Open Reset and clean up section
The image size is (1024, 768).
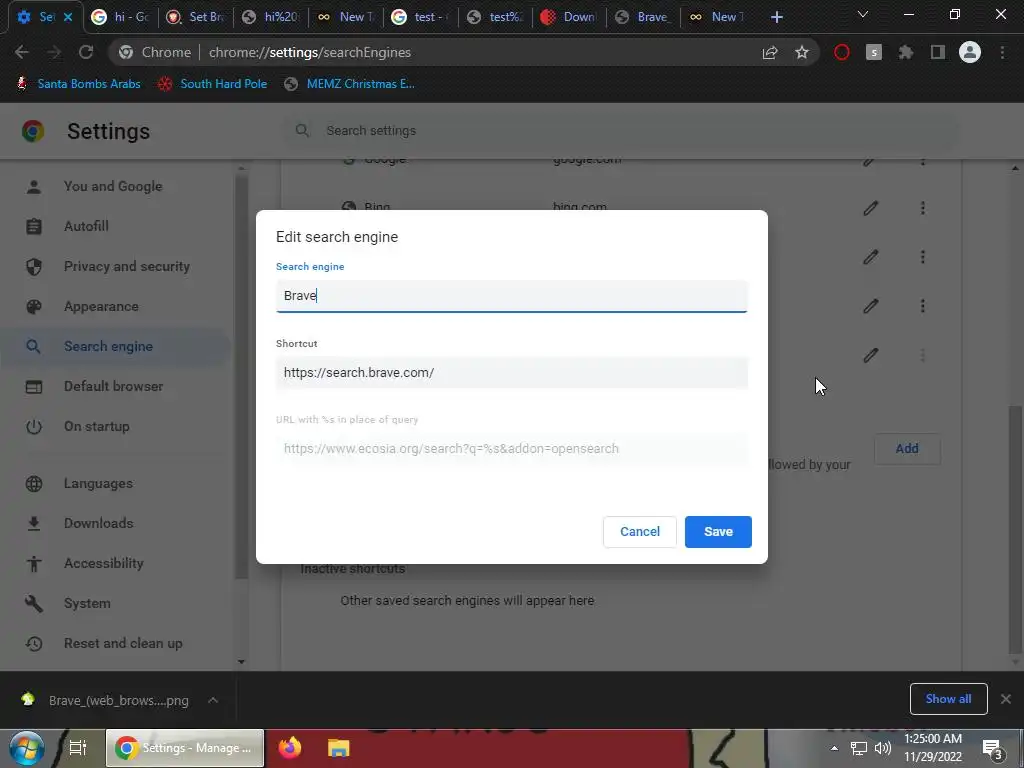click(123, 643)
